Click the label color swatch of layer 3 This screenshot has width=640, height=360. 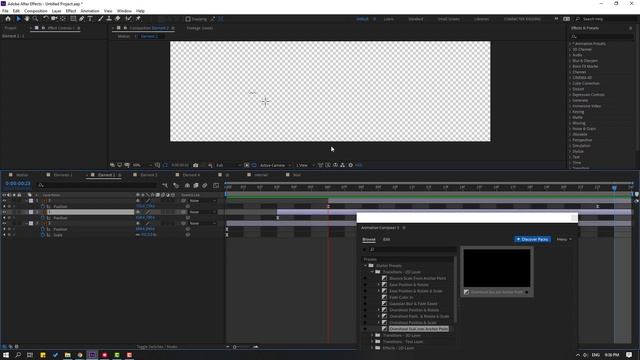click(x=31, y=224)
